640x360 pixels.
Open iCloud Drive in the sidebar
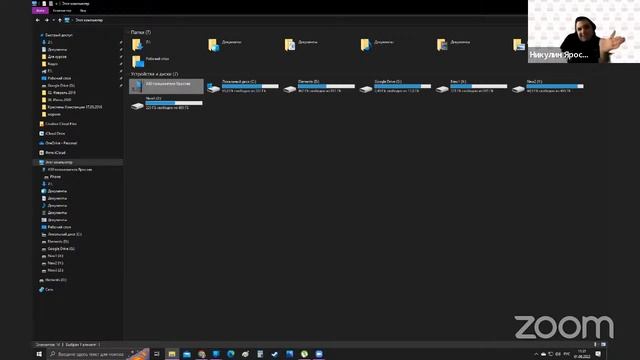tap(55, 133)
